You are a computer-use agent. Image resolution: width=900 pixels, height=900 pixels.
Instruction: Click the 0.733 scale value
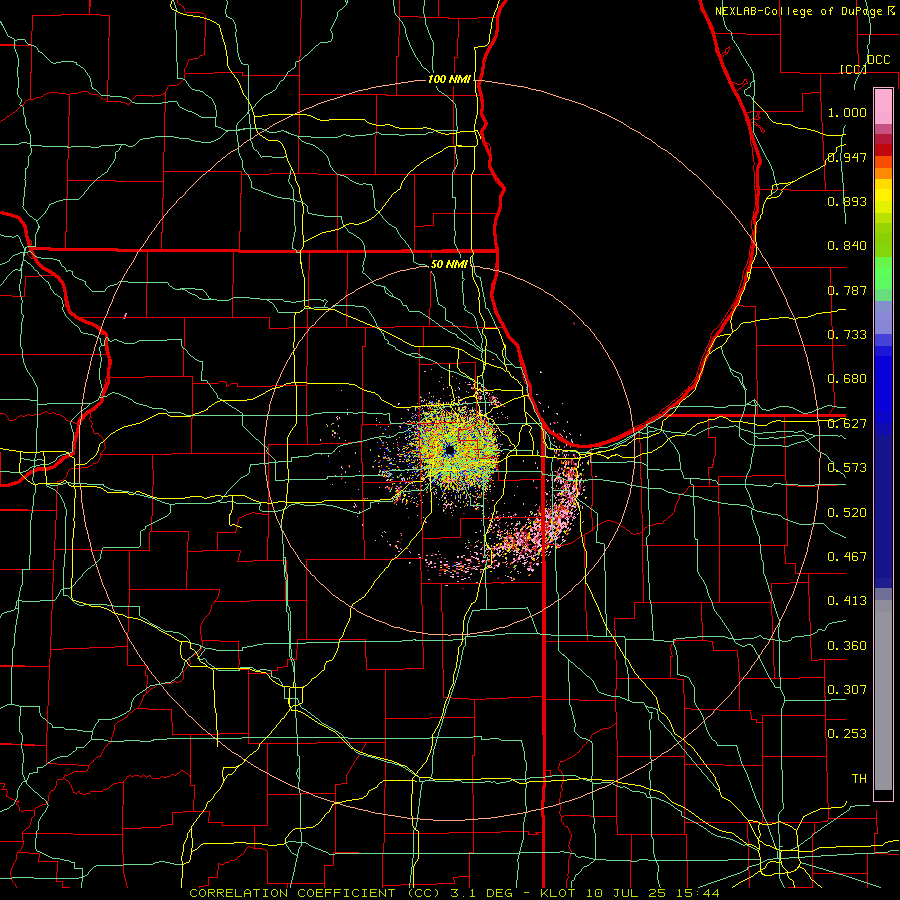[847, 335]
